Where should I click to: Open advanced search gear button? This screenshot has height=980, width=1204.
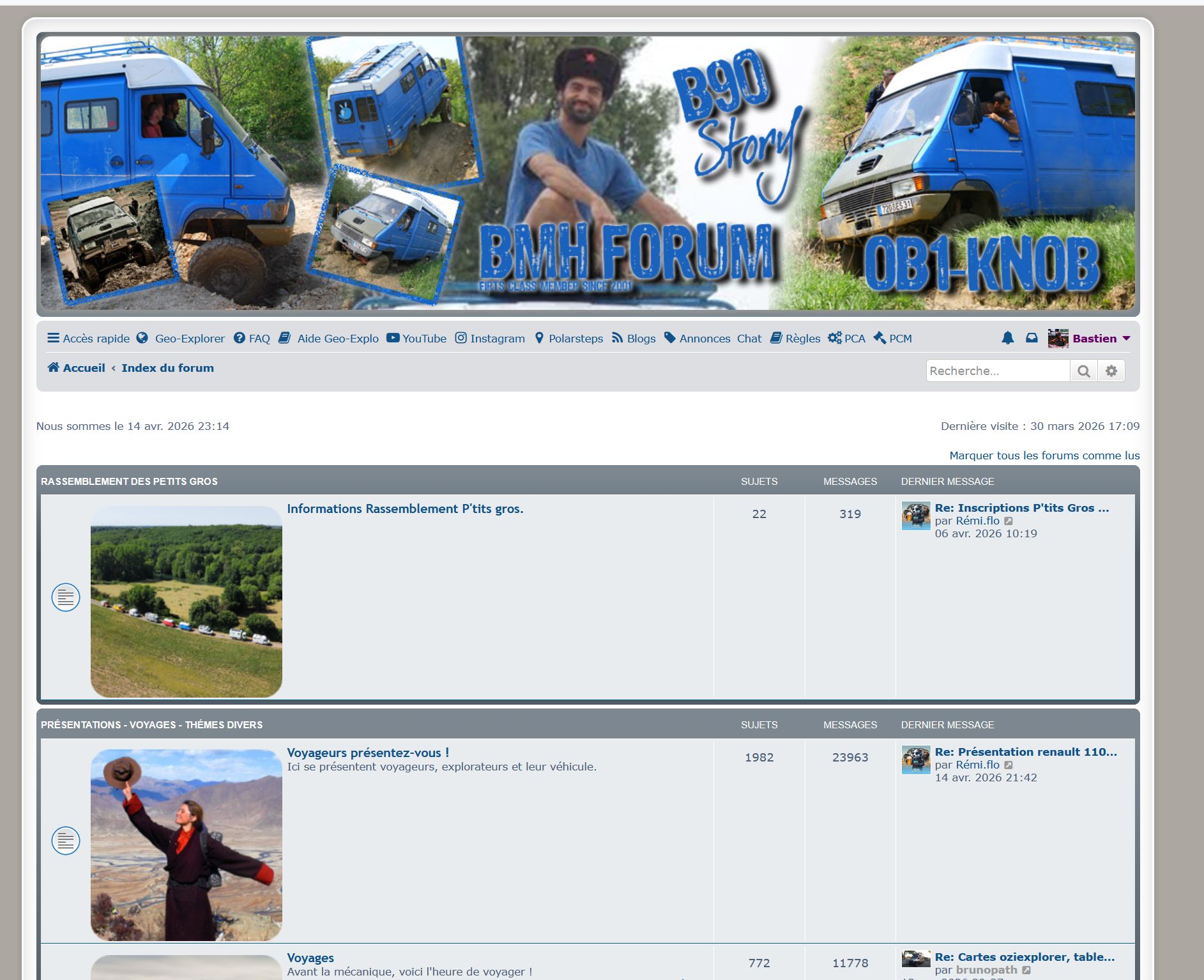(x=1111, y=371)
